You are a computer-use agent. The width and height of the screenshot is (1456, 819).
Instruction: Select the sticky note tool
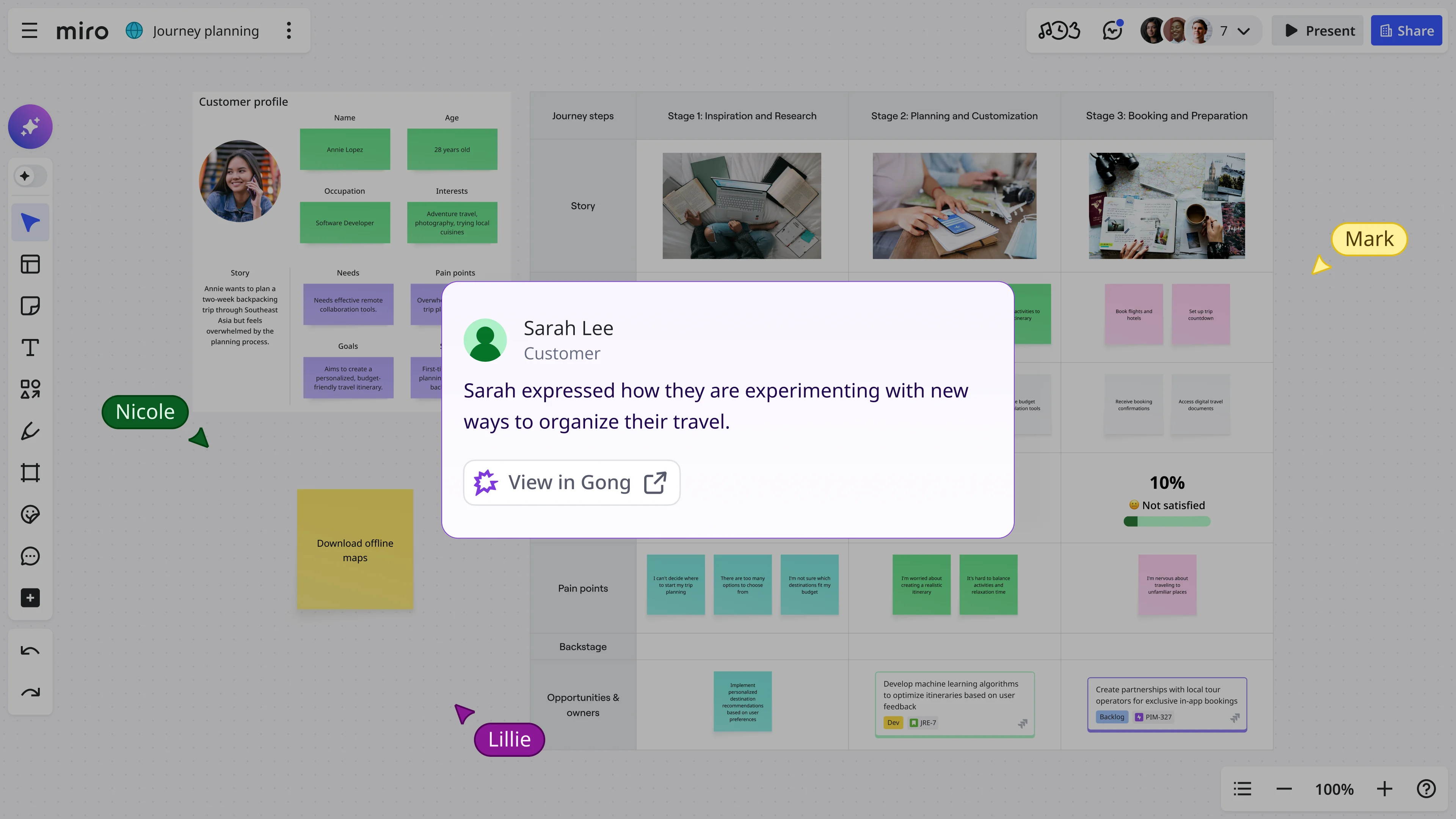click(30, 306)
